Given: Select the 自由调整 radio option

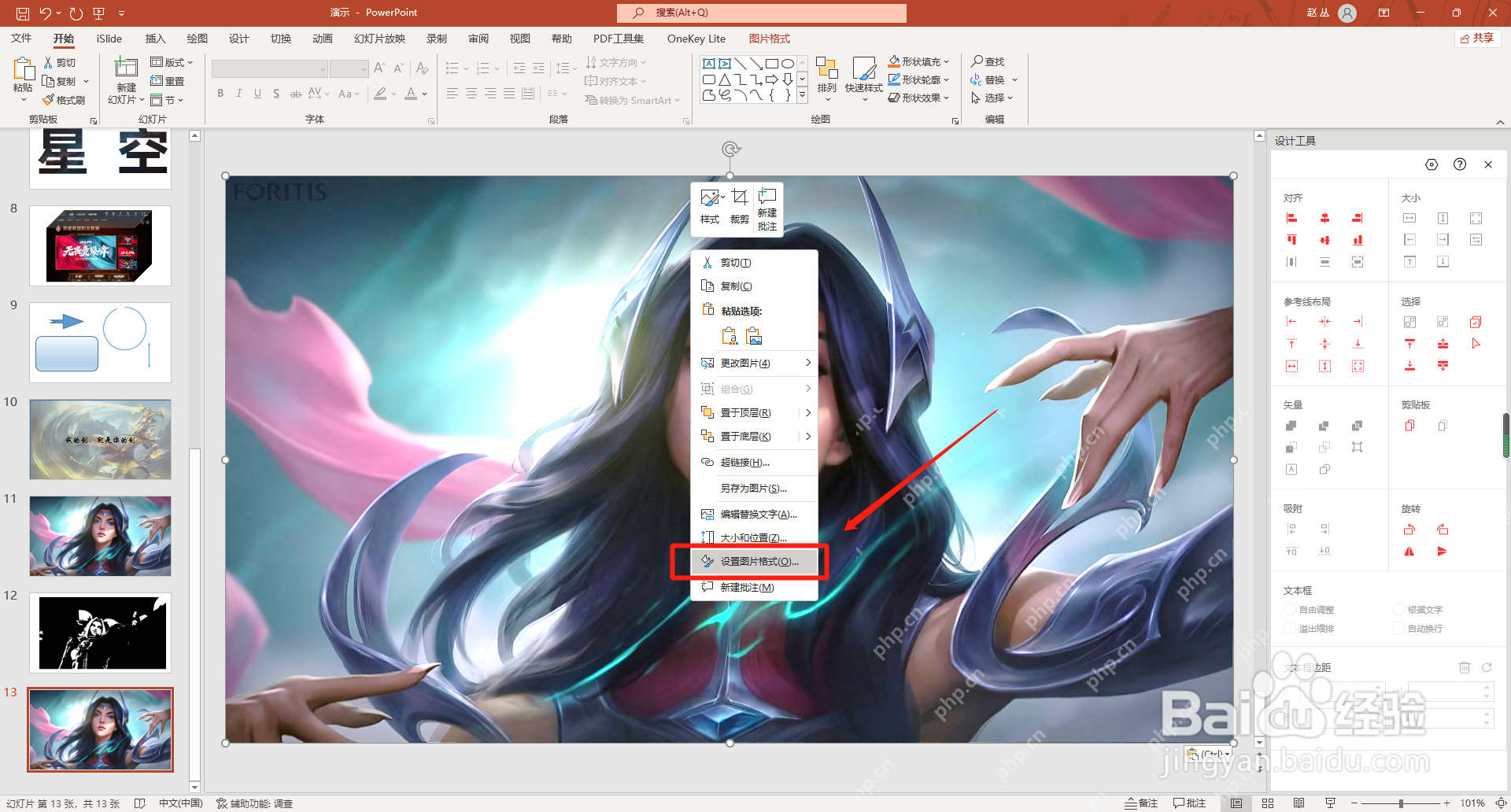Looking at the screenshot, I should pos(1289,610).
